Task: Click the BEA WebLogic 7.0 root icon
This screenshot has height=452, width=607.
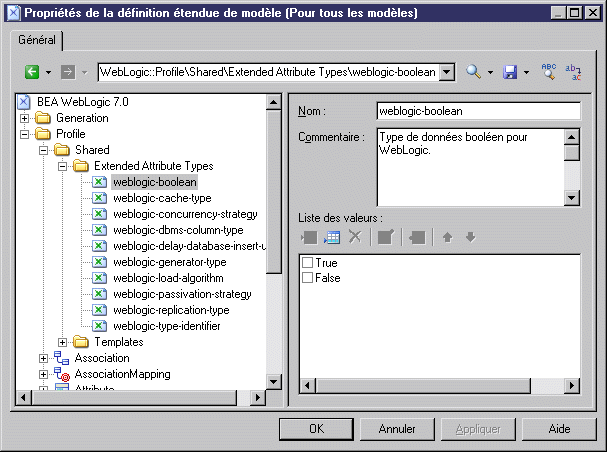Action: (24, 102)
